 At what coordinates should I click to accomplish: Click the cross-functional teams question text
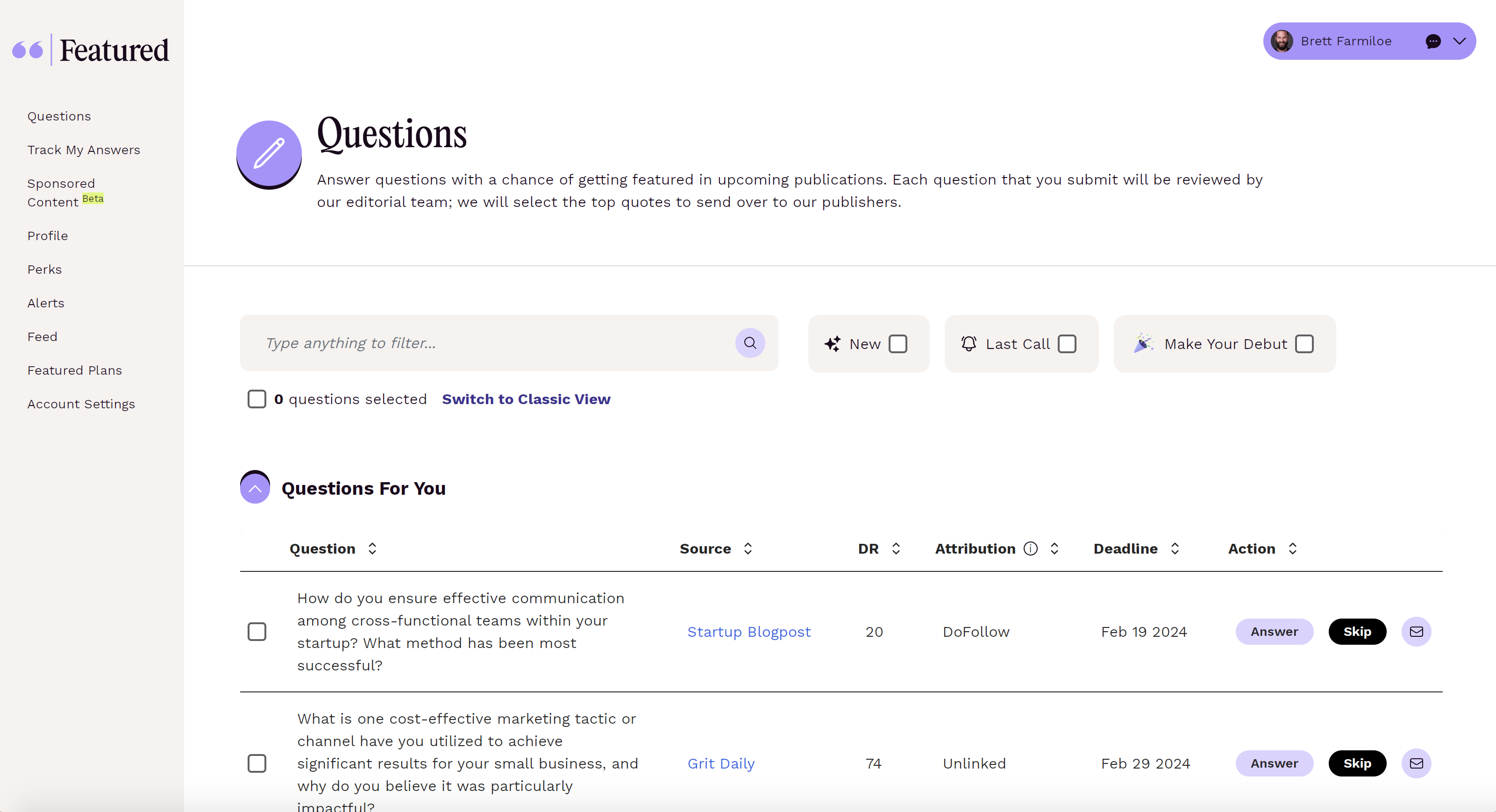point(461,631)
